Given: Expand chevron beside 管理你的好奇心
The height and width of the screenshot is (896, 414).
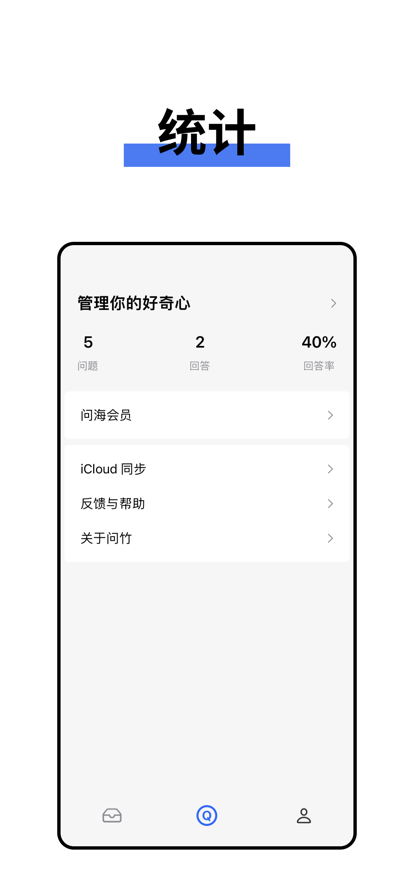Looking at the screenshot, I should click(x=333, y=303).
